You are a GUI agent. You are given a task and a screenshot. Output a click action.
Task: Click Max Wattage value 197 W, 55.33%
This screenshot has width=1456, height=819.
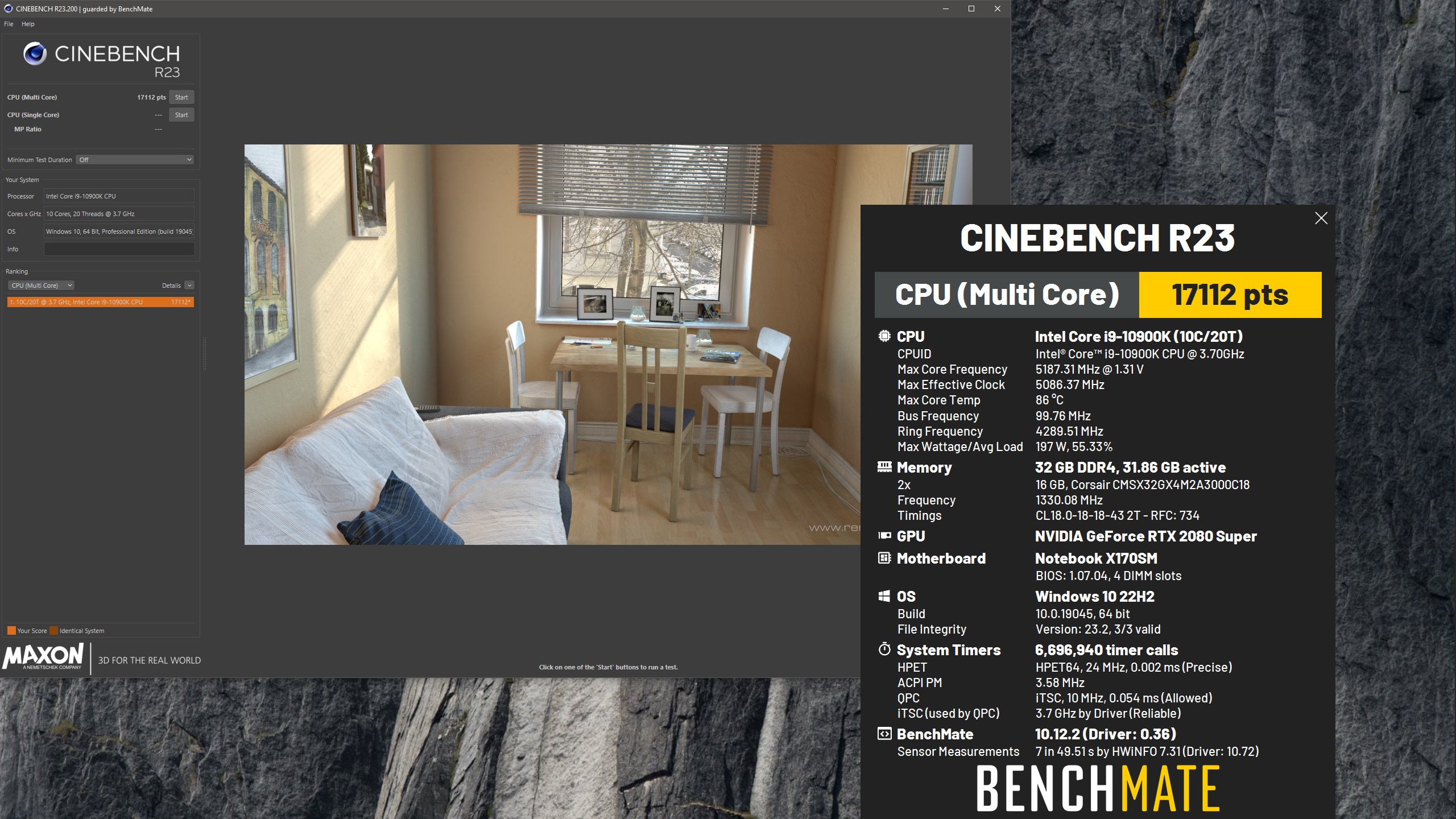point(1074,446)
